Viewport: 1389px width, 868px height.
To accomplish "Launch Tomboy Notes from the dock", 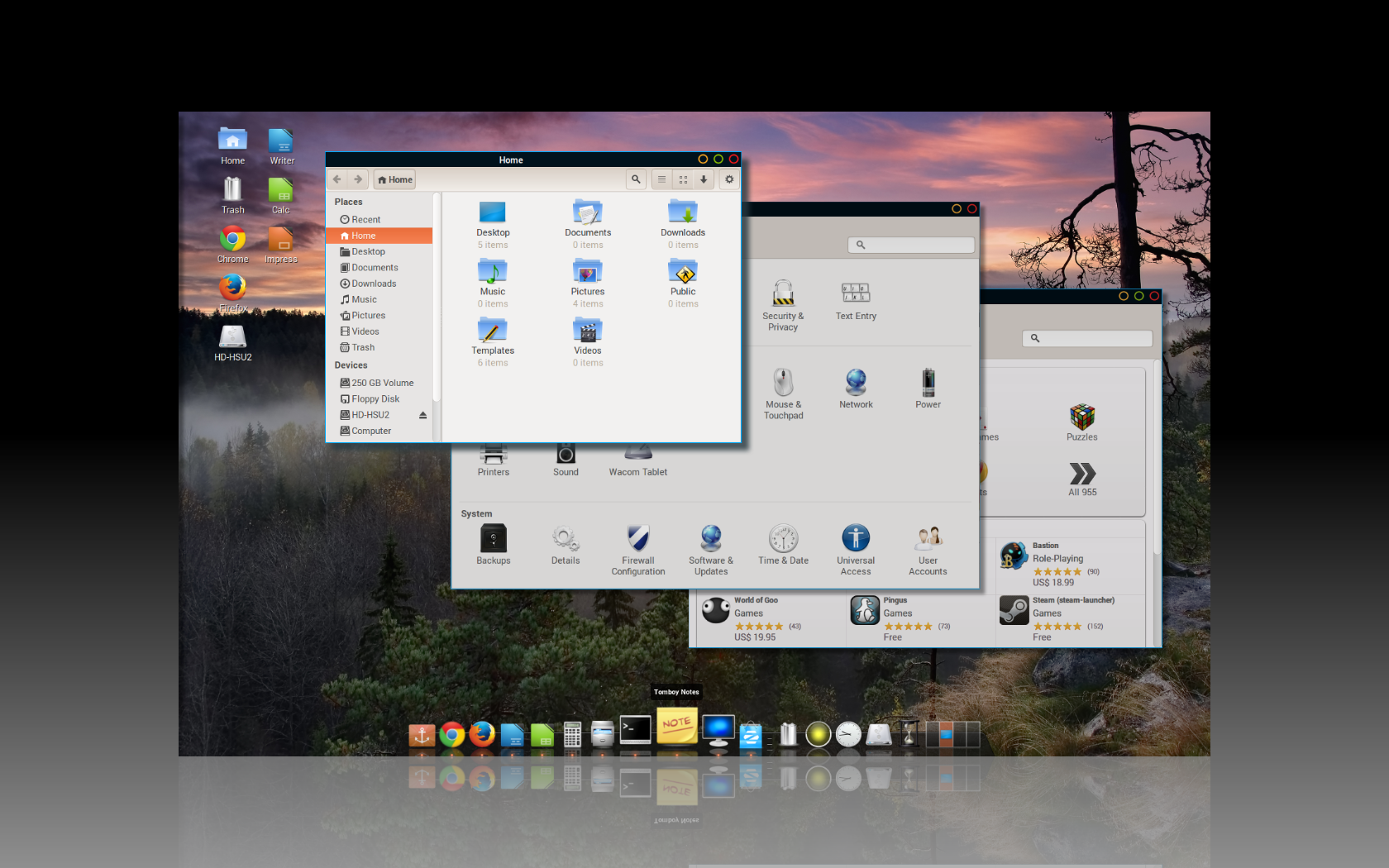I will (x=676, y=726).
